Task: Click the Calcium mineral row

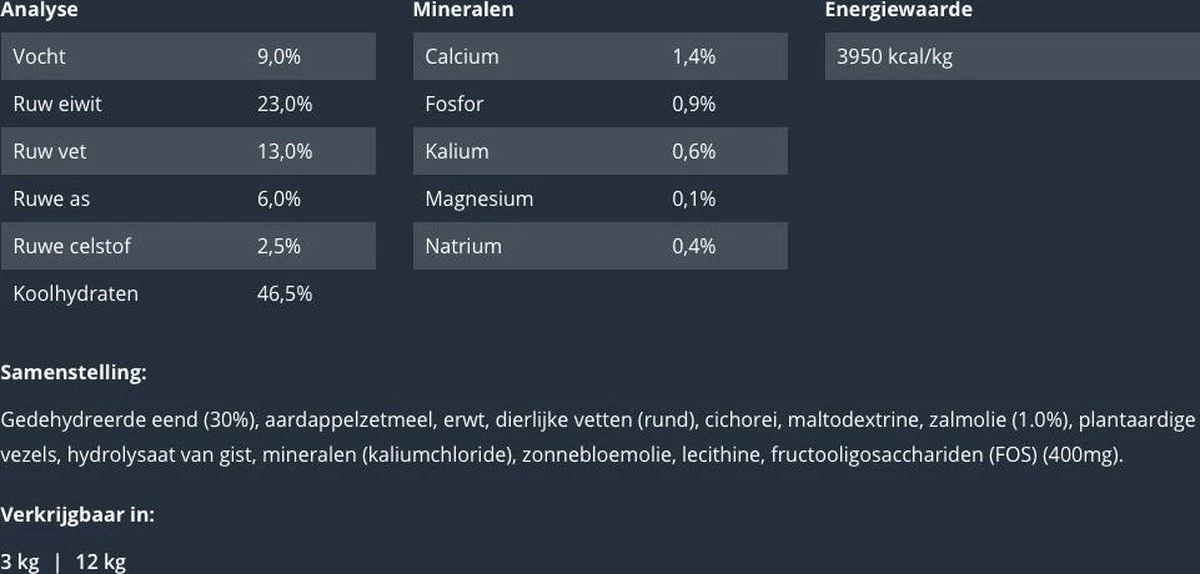Action: tap(599, 57)
